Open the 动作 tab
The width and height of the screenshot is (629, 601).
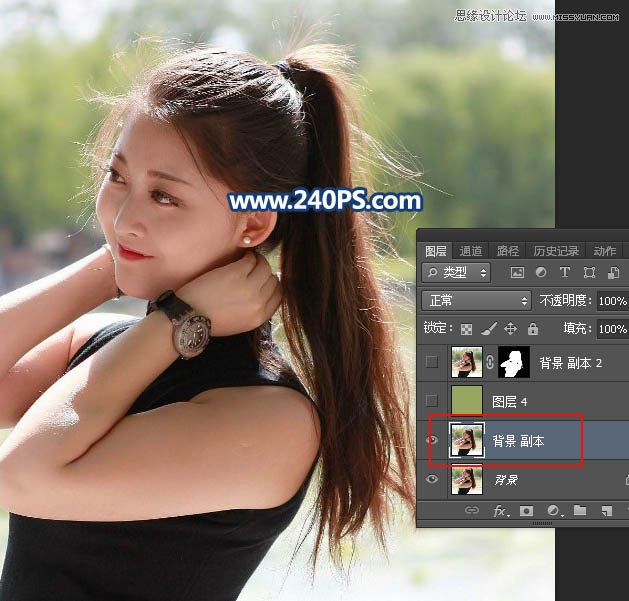point(604,251)
